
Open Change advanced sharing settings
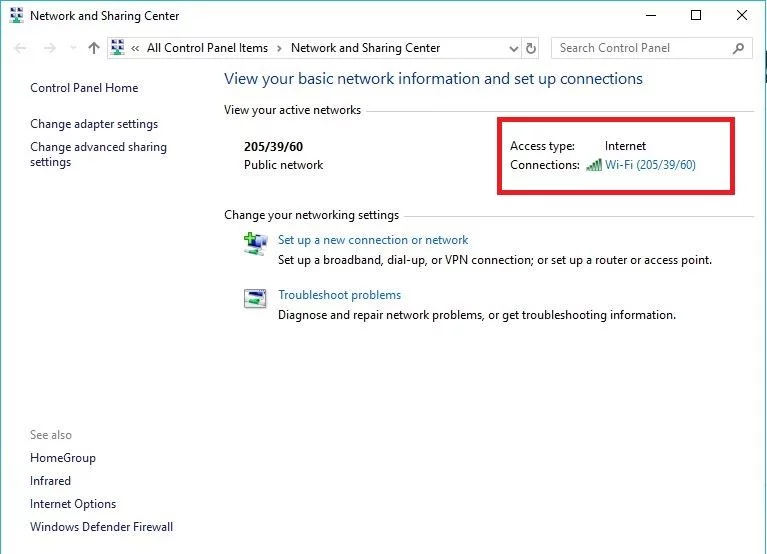coord(98,155)
